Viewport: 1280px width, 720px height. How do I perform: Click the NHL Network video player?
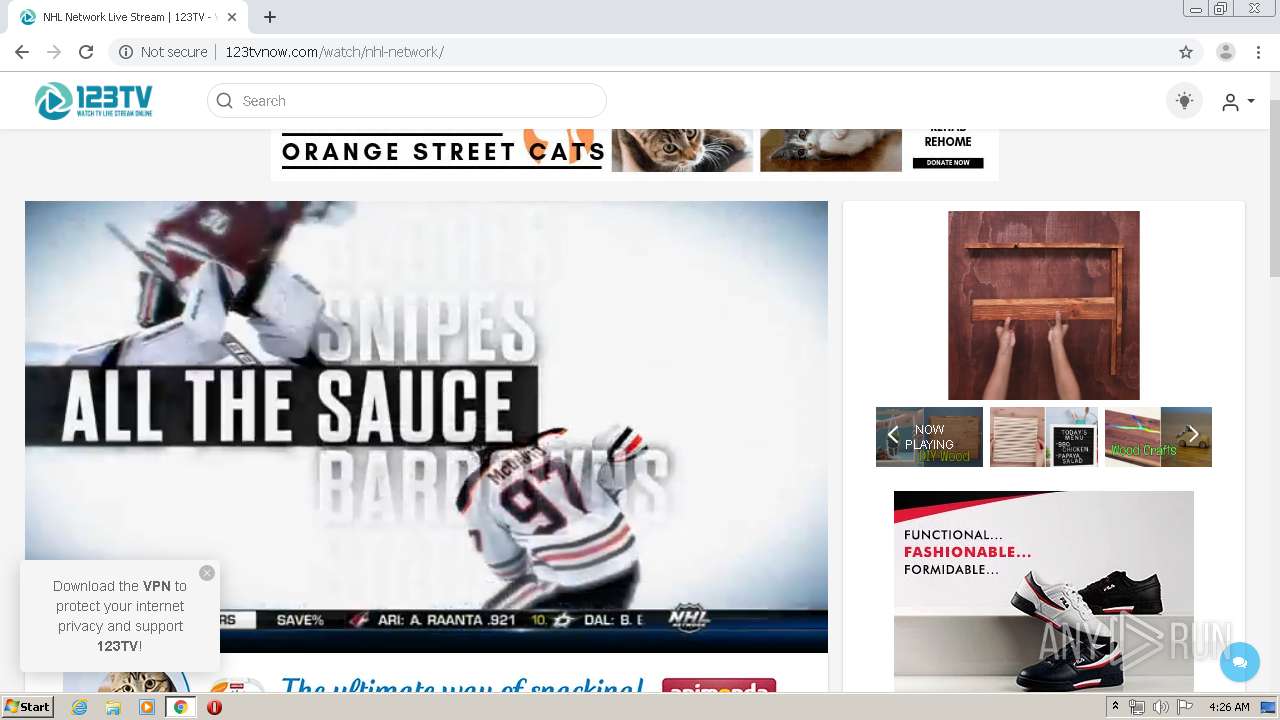[426, 427]
